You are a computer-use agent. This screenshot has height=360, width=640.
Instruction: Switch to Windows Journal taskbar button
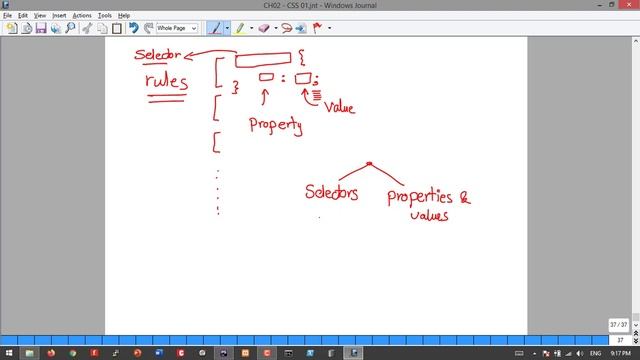[353, 353]
